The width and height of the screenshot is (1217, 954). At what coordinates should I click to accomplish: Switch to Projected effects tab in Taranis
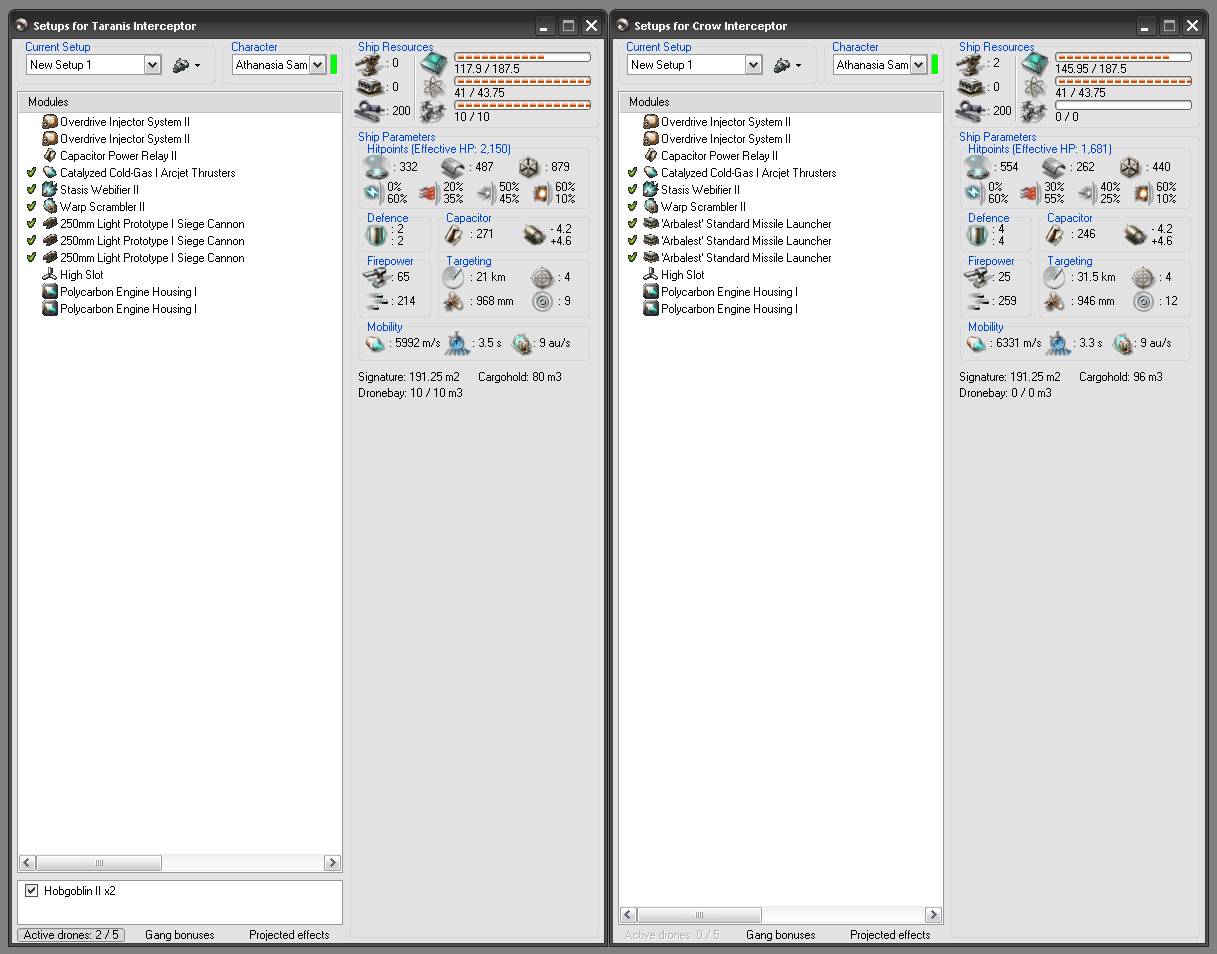(x=289, y=935)
